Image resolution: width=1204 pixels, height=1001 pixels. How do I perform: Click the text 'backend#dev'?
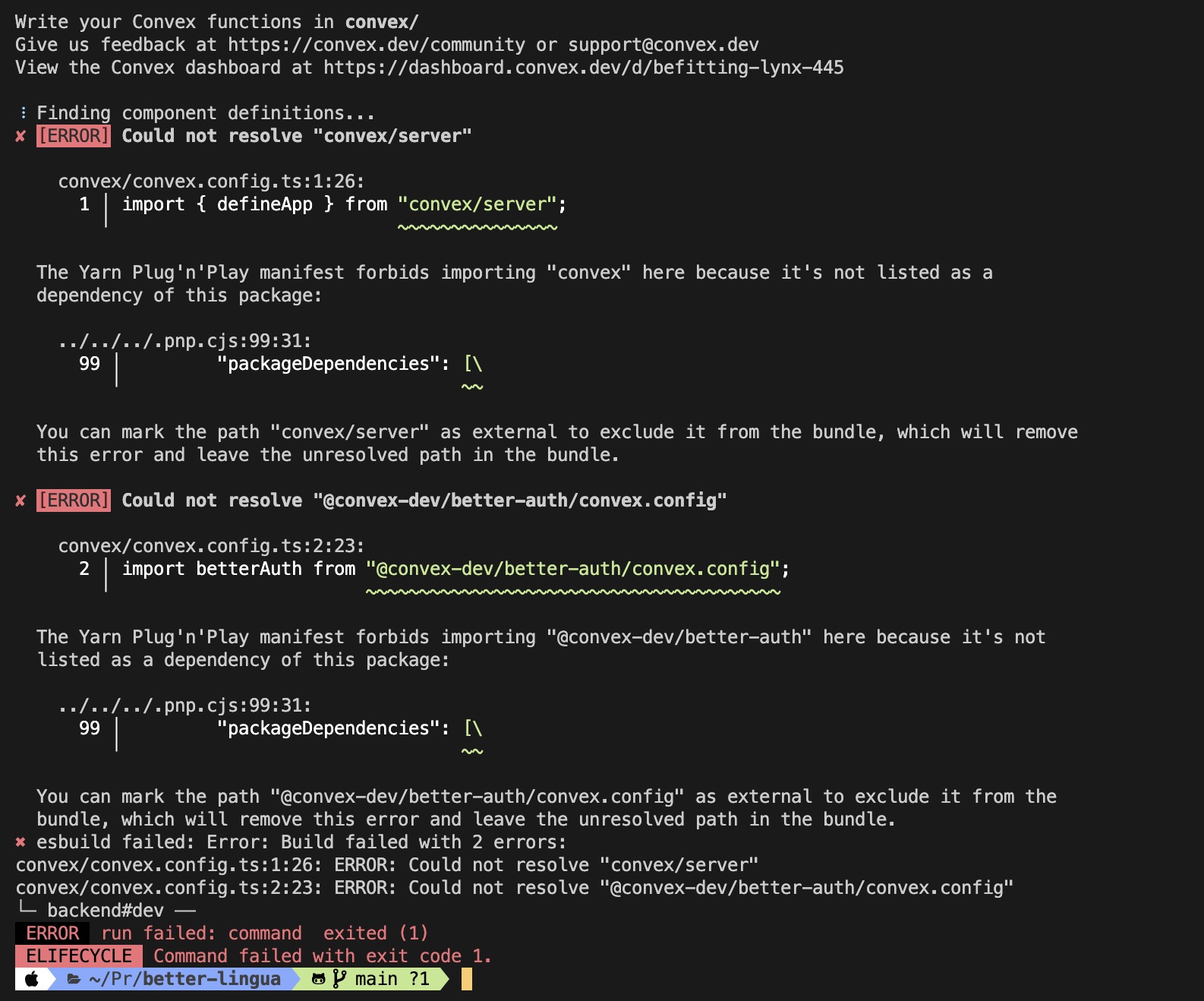[x=106, y=911]
